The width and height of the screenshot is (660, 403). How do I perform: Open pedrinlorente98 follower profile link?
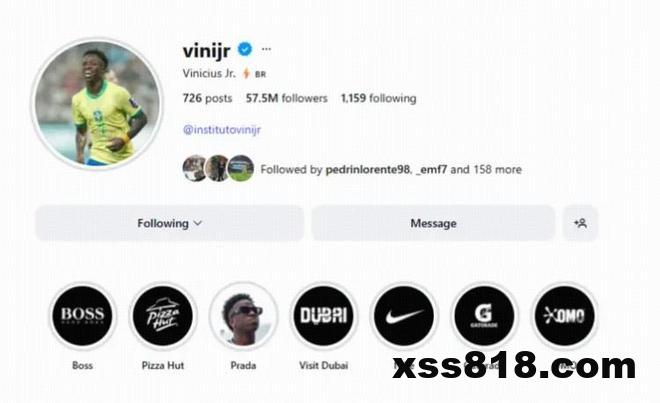click(367, 170)
